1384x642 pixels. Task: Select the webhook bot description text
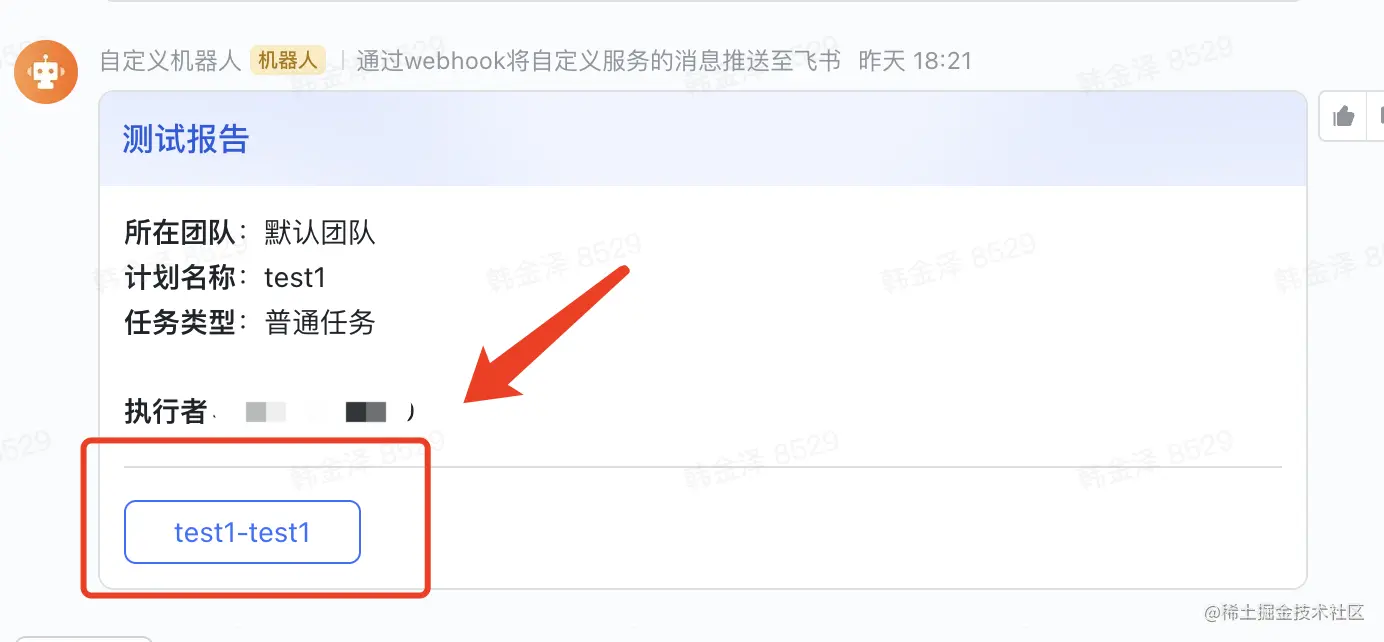pos(598,60)
